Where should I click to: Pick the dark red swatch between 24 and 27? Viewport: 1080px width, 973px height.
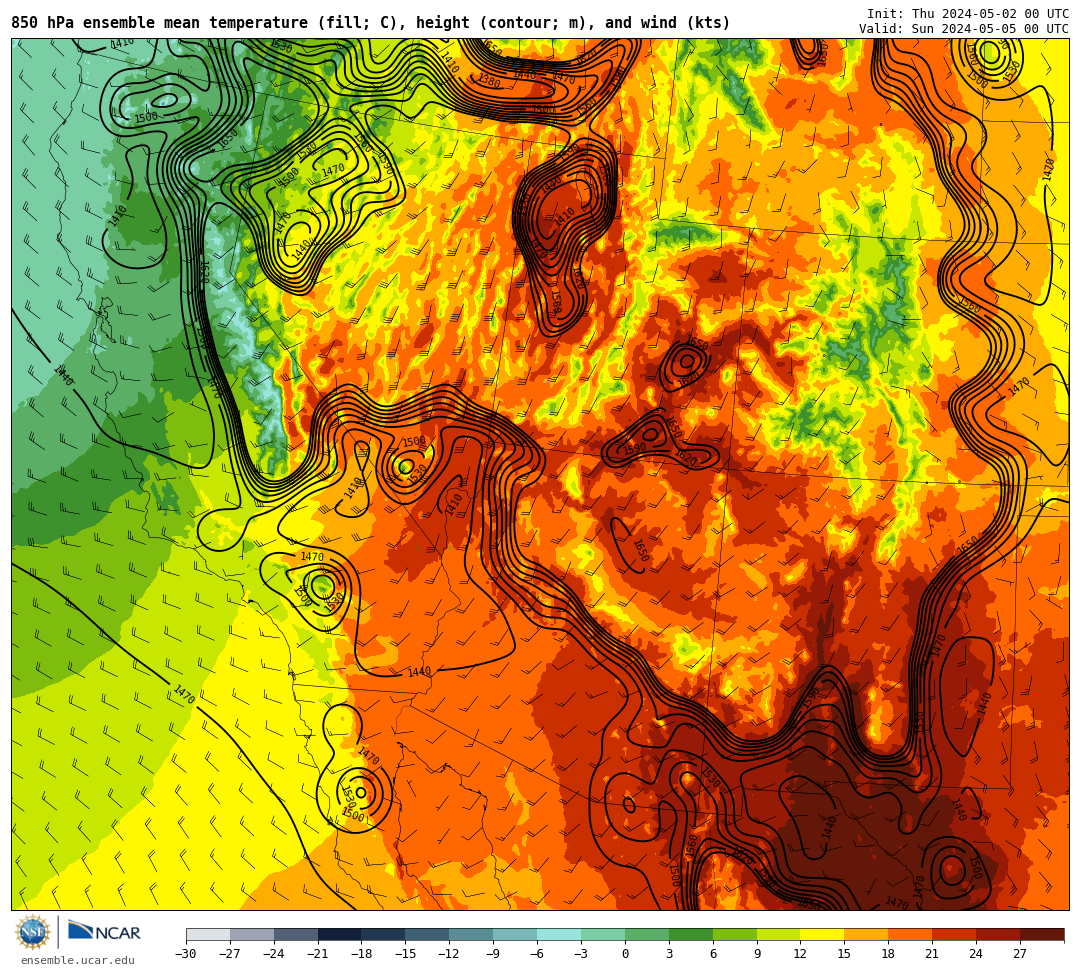(999, 934)
